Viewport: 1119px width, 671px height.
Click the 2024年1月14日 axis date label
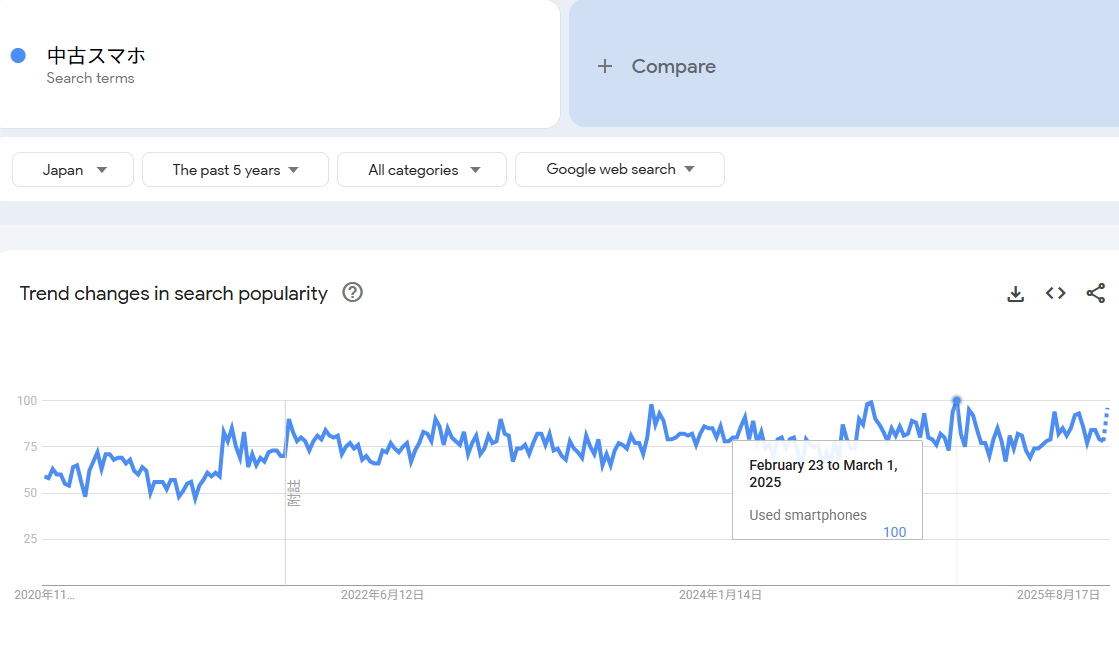coord(720,595)
